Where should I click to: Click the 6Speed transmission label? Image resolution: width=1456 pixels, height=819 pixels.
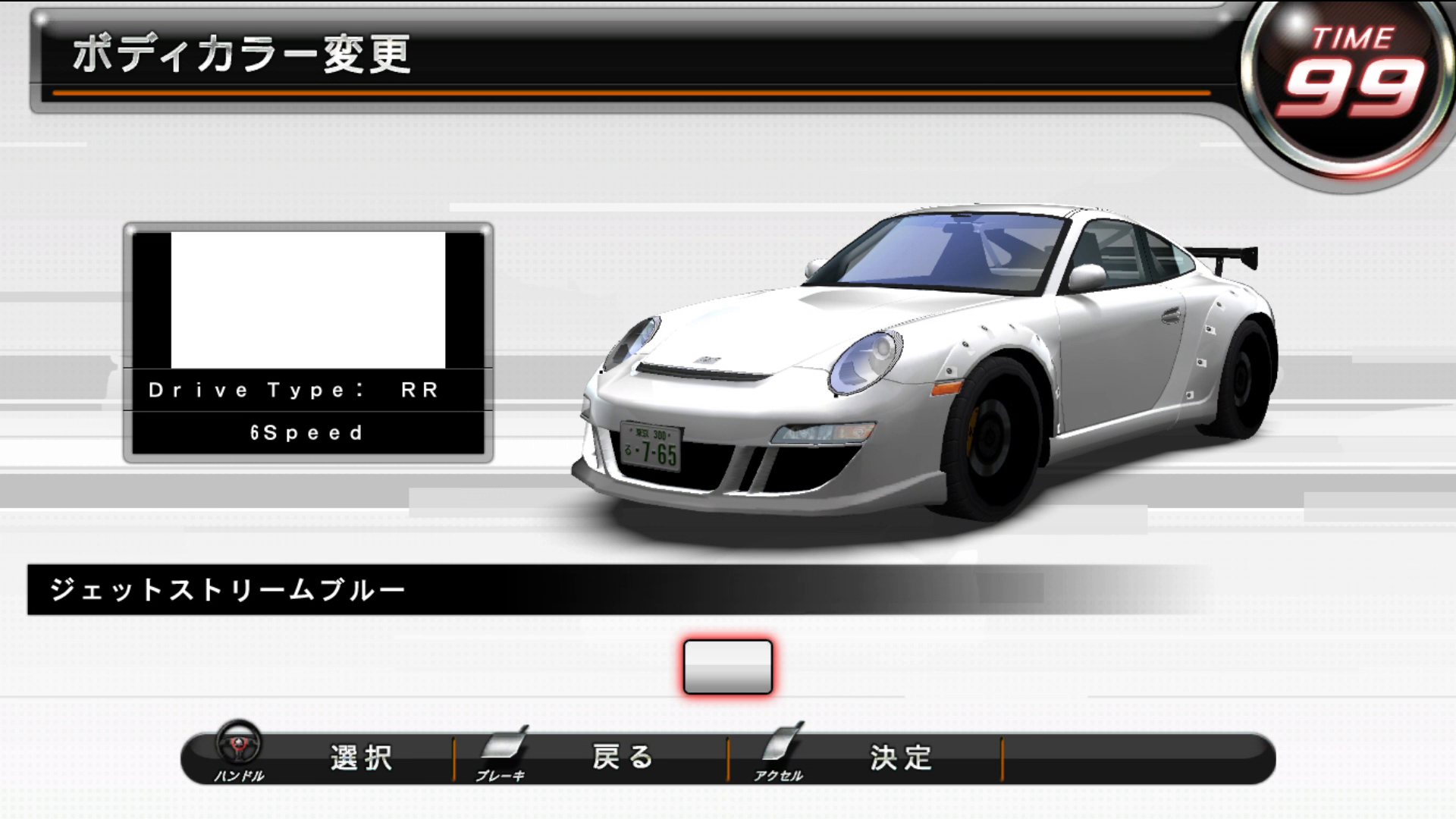click(306, 433)
